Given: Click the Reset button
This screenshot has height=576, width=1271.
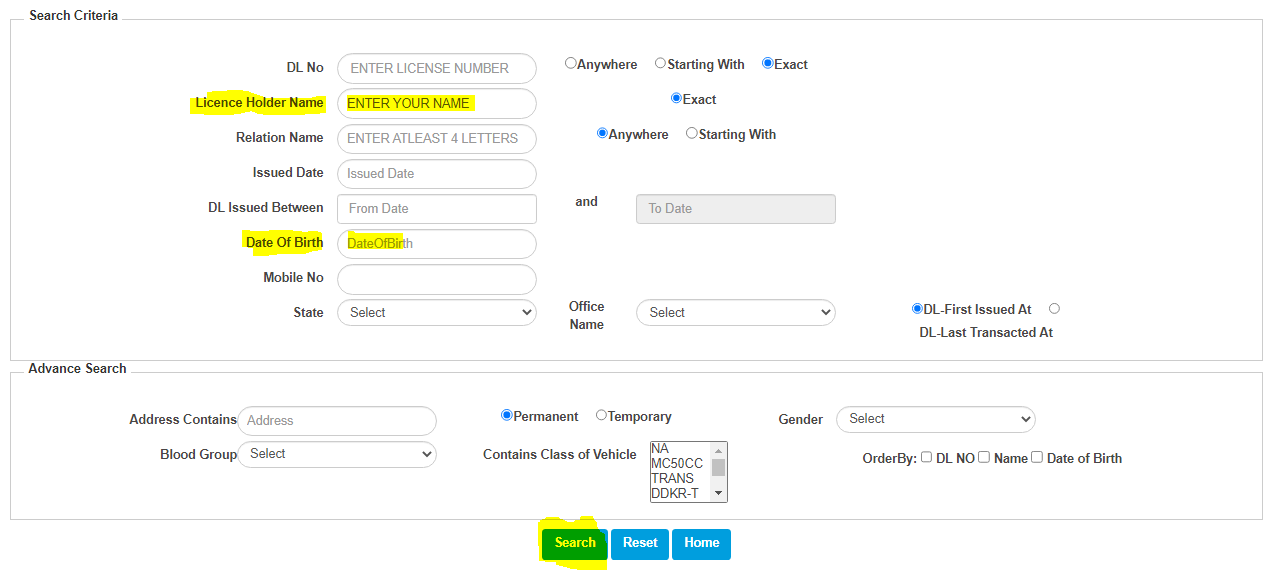Looking at the screenshot, I should point(640,543).
